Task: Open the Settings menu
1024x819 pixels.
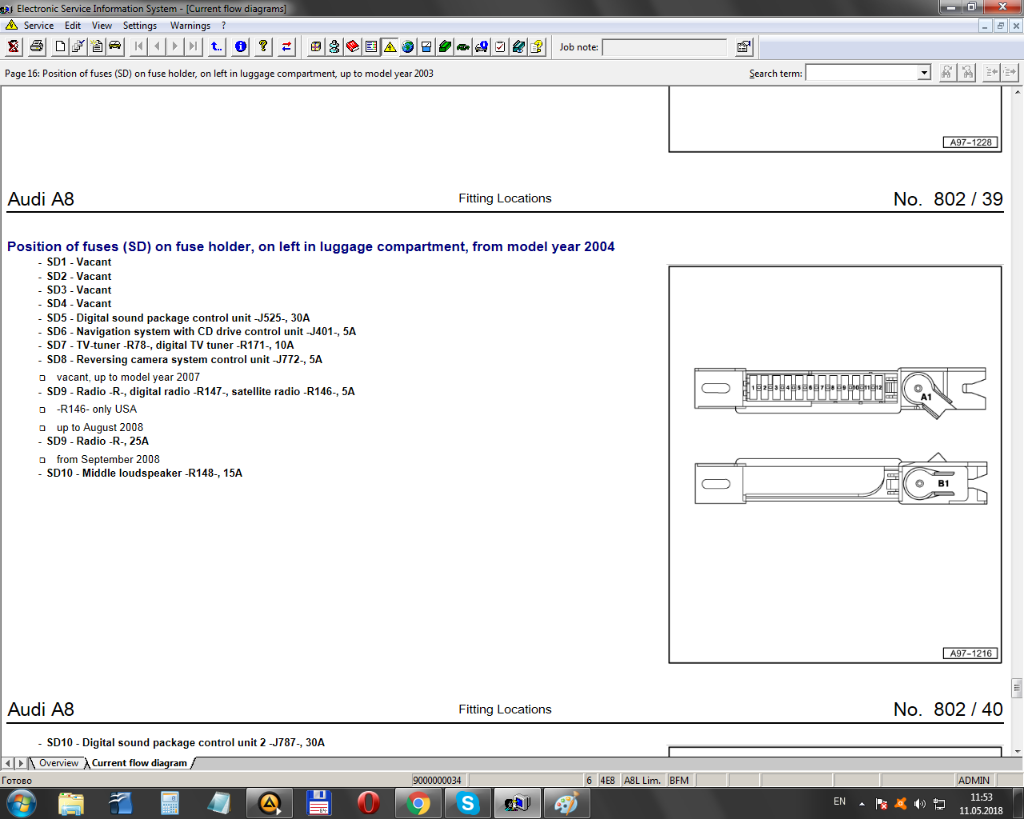Action: (140, 25)
